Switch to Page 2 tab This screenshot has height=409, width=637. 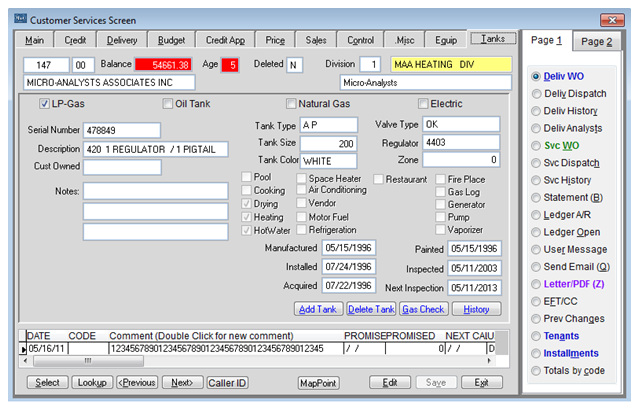[x=596, y=41]
